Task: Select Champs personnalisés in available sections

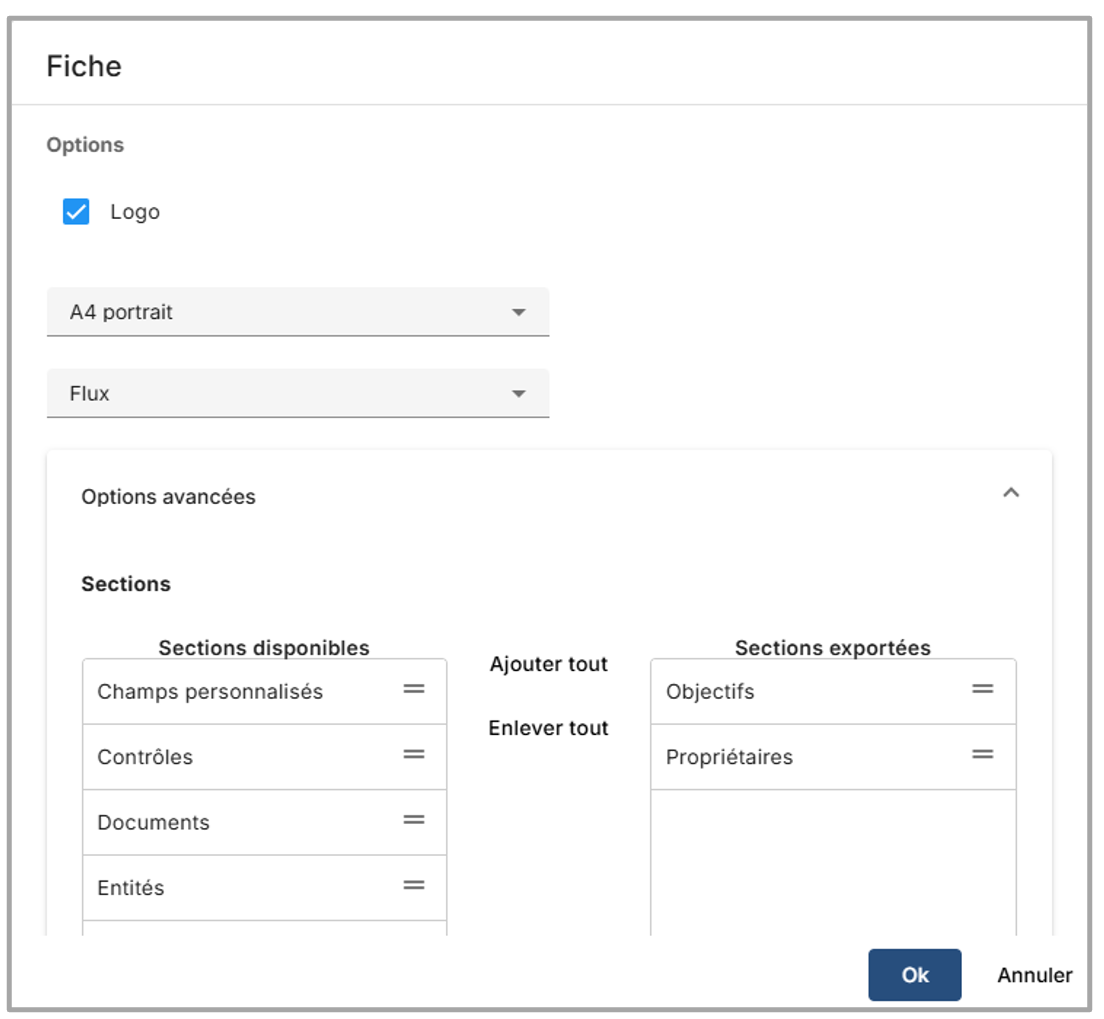Action: [x=210, y=692]
